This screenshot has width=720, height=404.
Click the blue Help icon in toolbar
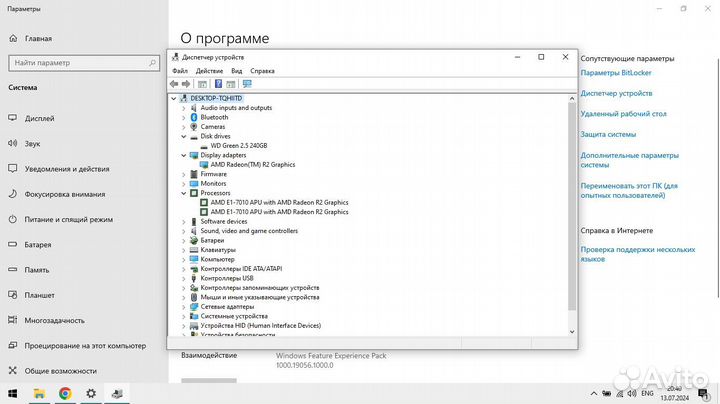[x=219, y=84]
